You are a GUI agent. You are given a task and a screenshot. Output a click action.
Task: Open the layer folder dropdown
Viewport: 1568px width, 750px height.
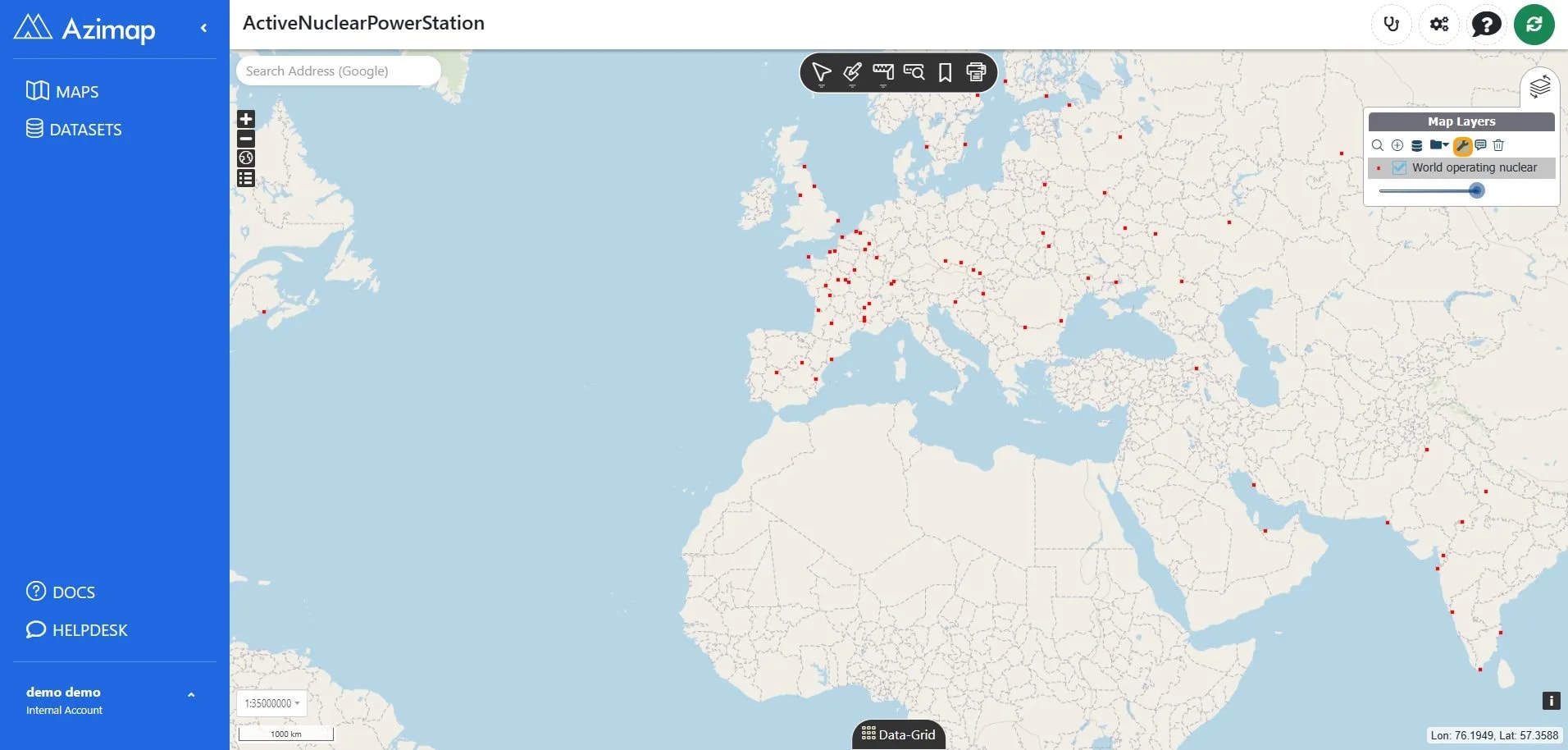point(1438,145)
